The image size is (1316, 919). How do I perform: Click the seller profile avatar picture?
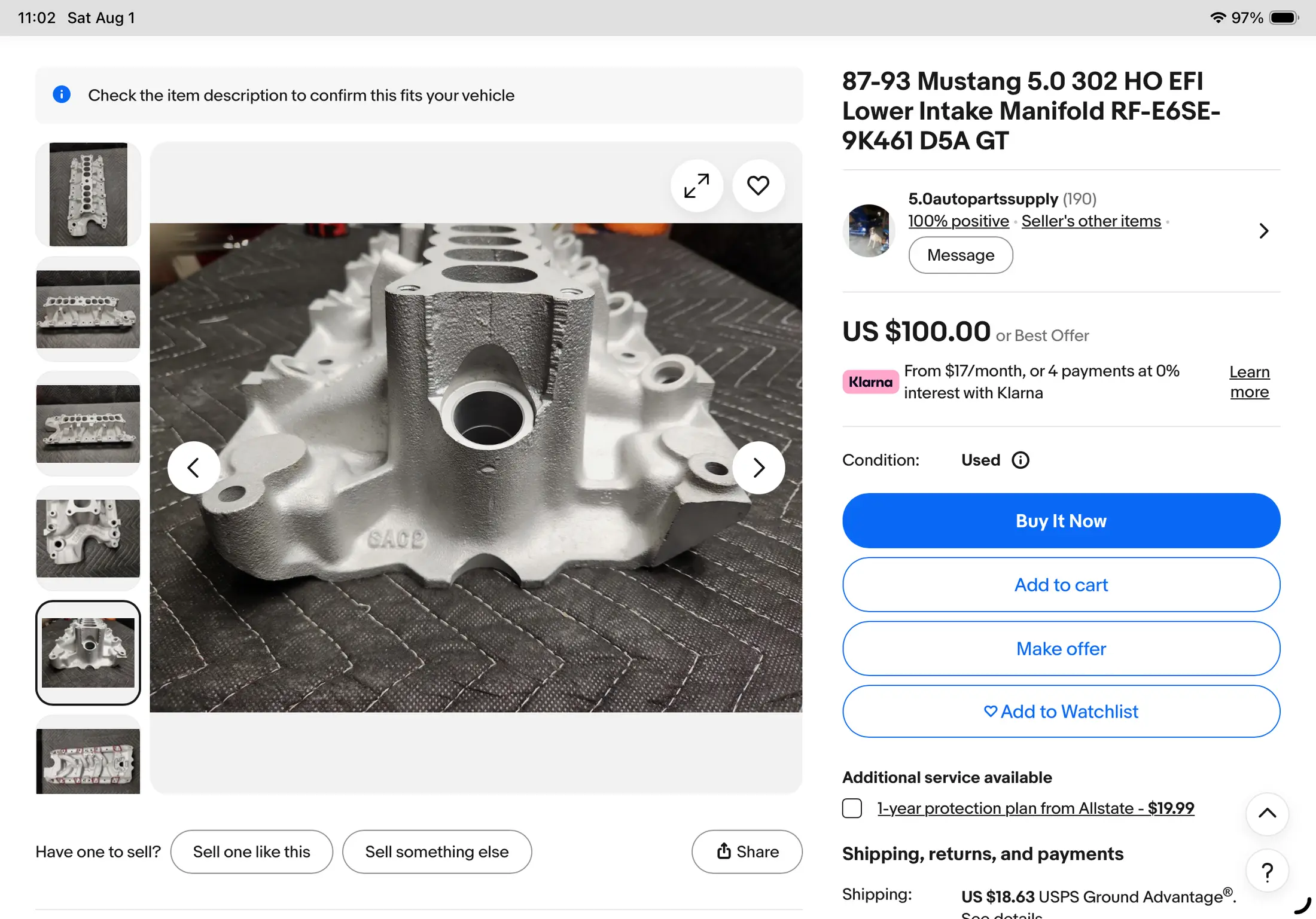[x=869, y=231]
